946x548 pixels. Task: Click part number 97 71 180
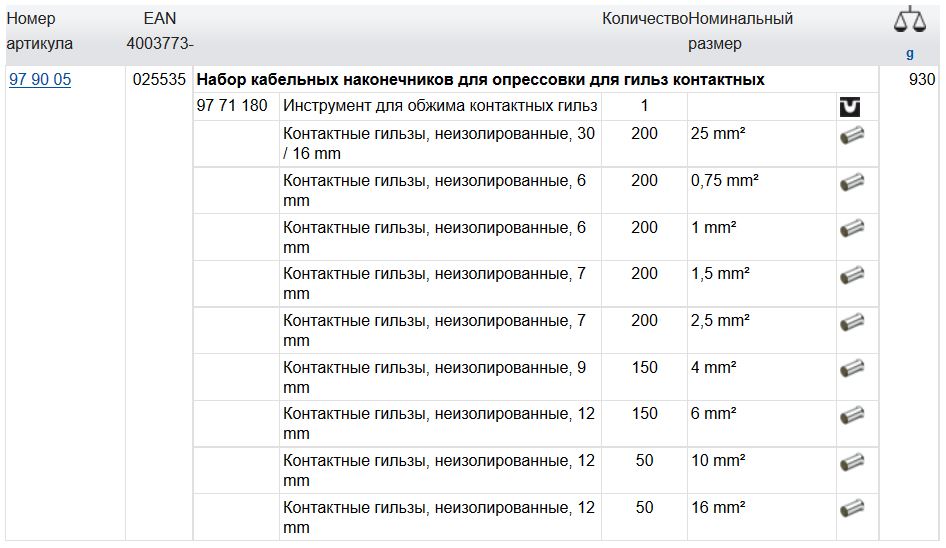pyautogui.click(x=232, y=106)
